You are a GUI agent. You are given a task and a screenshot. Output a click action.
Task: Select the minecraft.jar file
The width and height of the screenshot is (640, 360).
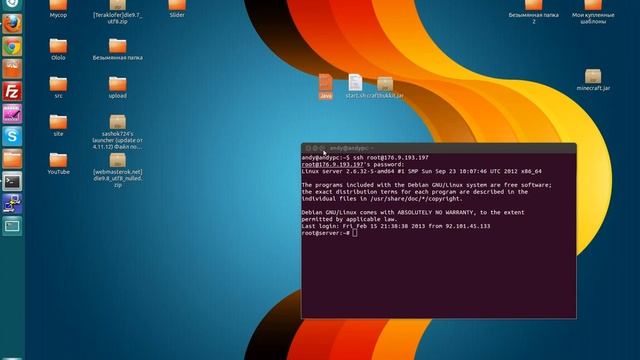[593, 80]
